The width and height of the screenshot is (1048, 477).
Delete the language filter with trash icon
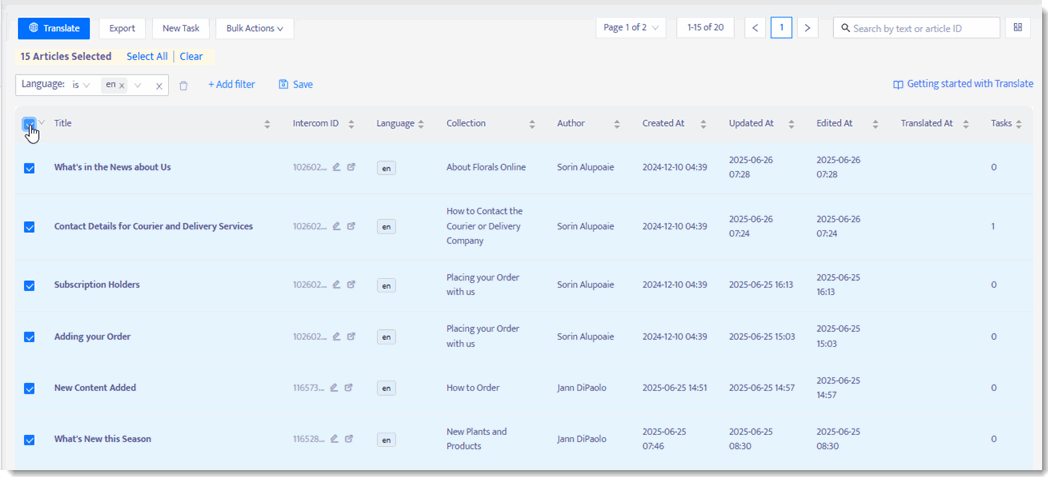184,86
